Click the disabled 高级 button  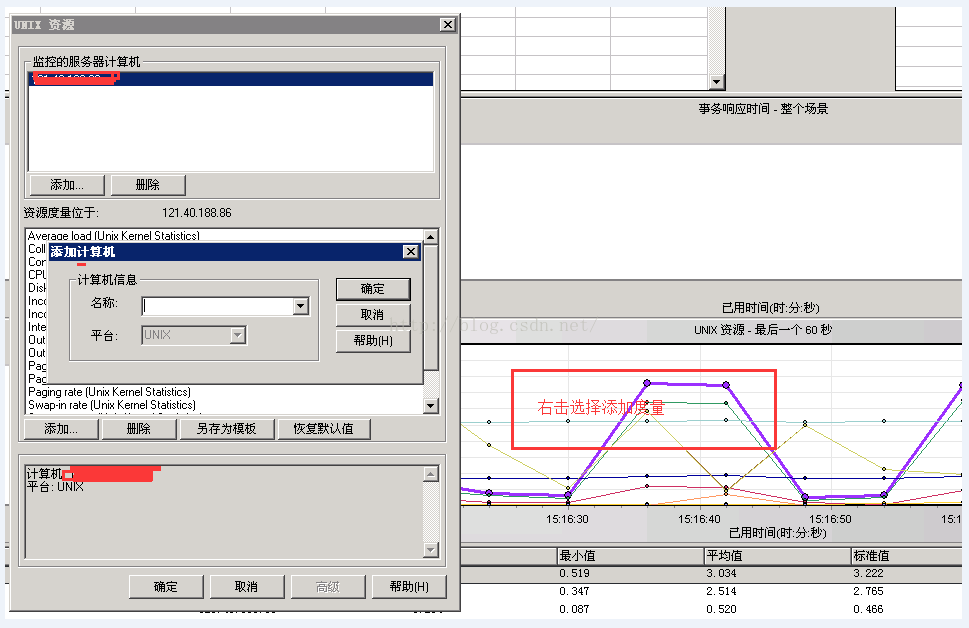pos(328,587)
